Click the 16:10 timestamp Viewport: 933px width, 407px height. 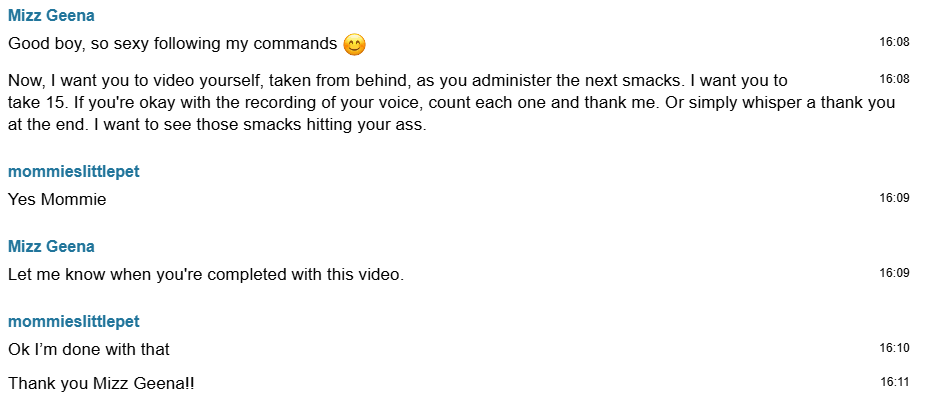point(894,348)
